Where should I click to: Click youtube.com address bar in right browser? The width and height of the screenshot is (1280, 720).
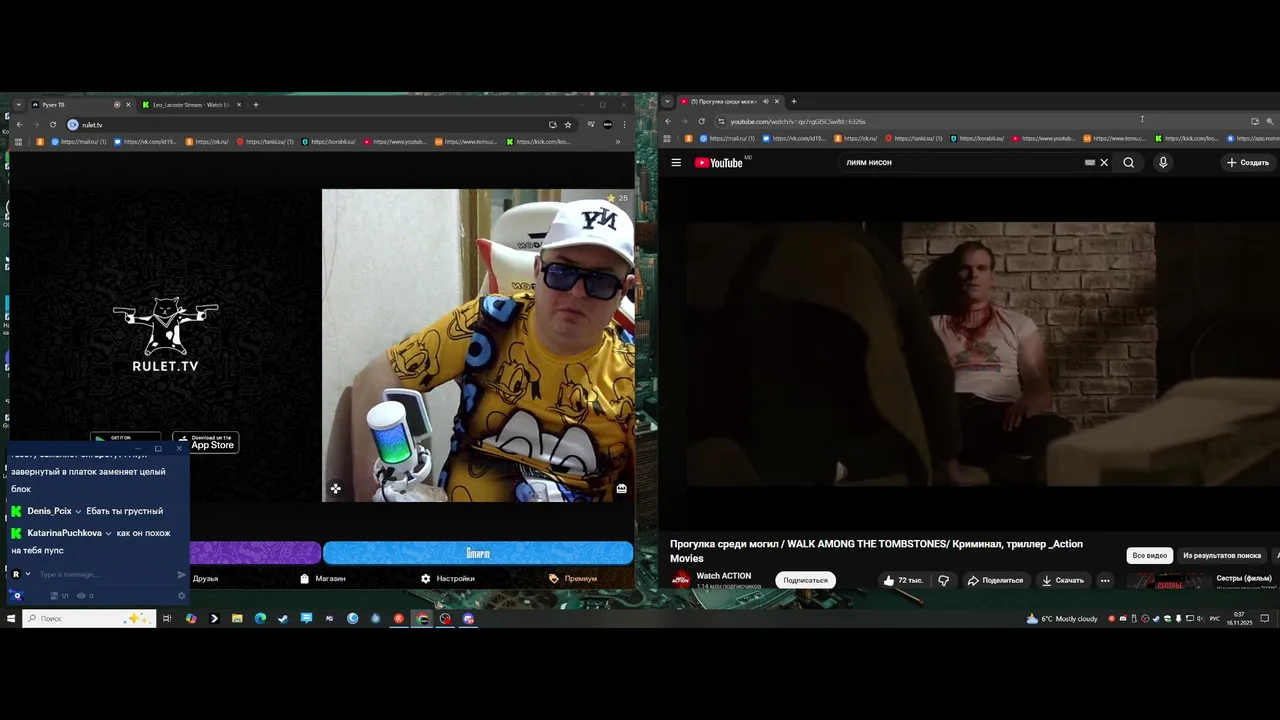(980, 121)
